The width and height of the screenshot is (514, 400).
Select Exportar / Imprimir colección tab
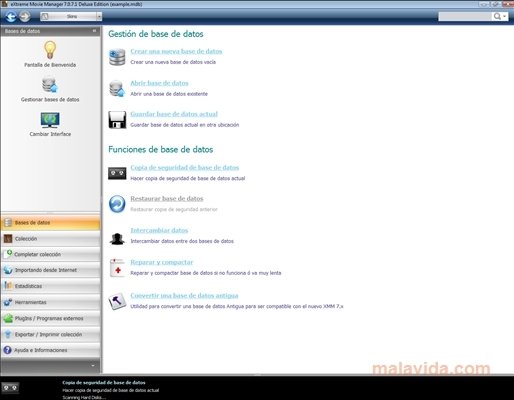tap(51, 334)
